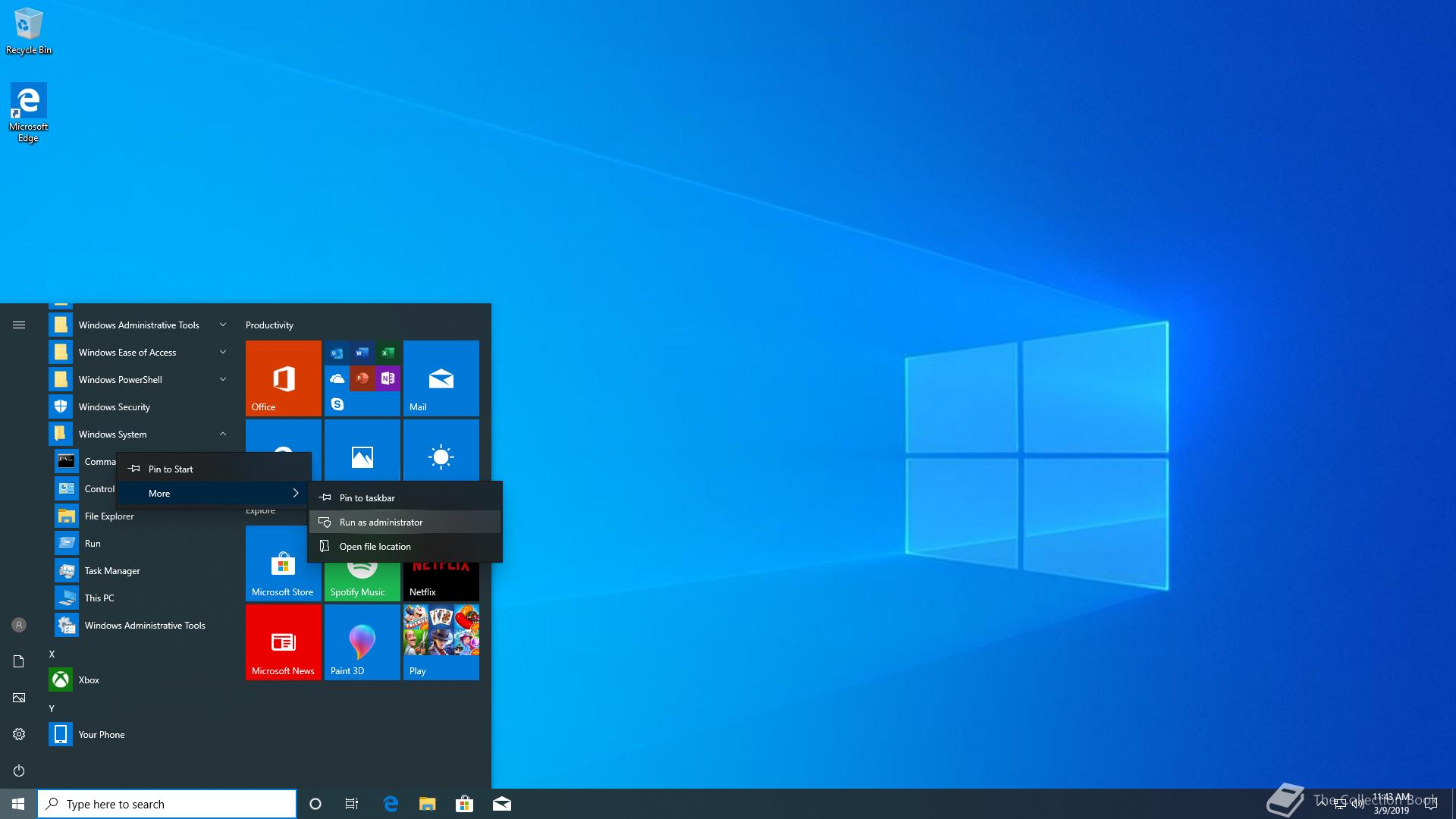Expand Windows PowerShell folder chevron
Viewport: 1456px width, 819px height.
223,379
